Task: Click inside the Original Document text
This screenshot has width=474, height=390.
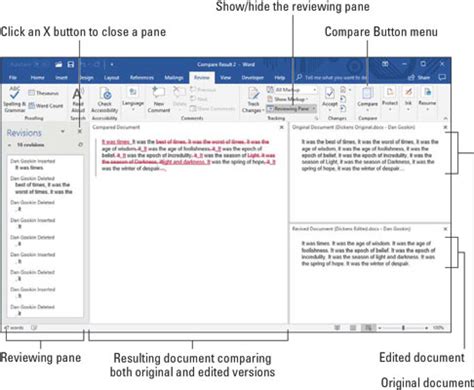Action: 370,155
